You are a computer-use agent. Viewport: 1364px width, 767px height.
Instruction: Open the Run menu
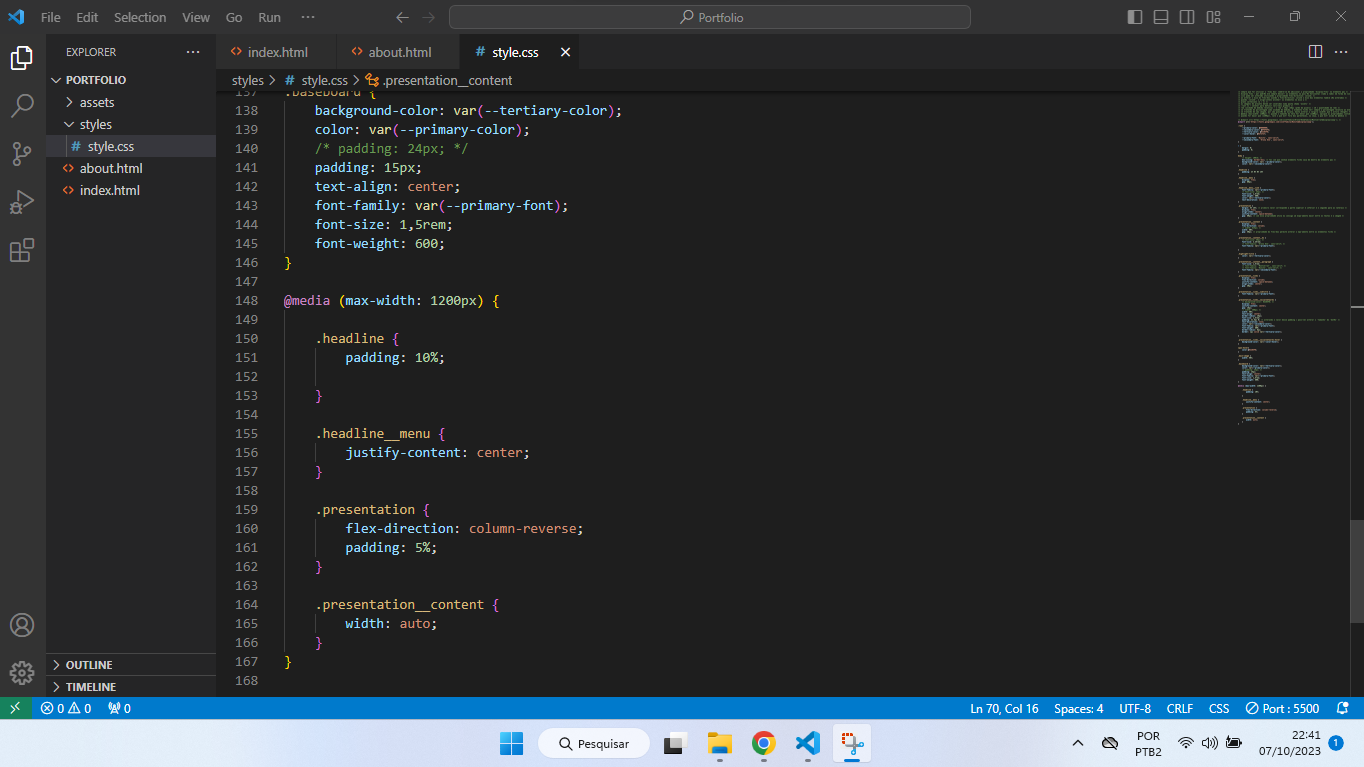[x=269, y=17]
